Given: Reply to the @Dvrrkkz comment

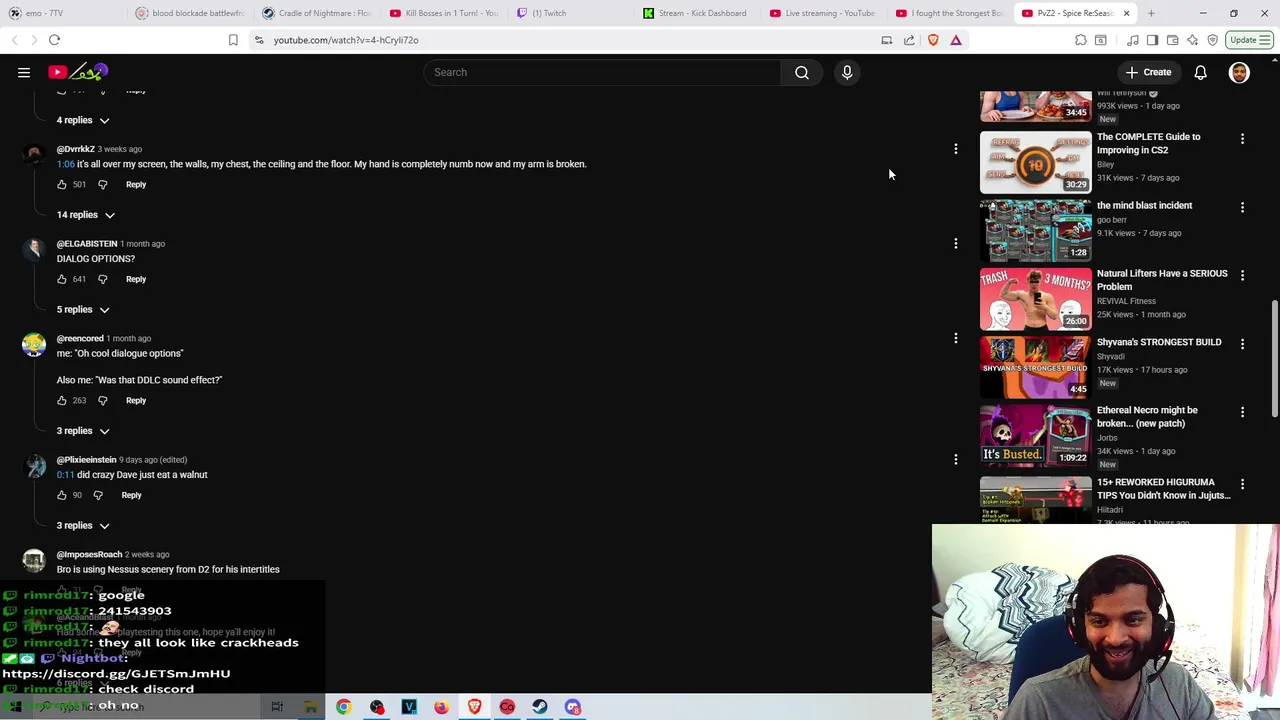Looking at the screenshot, I should coord(136,184).
